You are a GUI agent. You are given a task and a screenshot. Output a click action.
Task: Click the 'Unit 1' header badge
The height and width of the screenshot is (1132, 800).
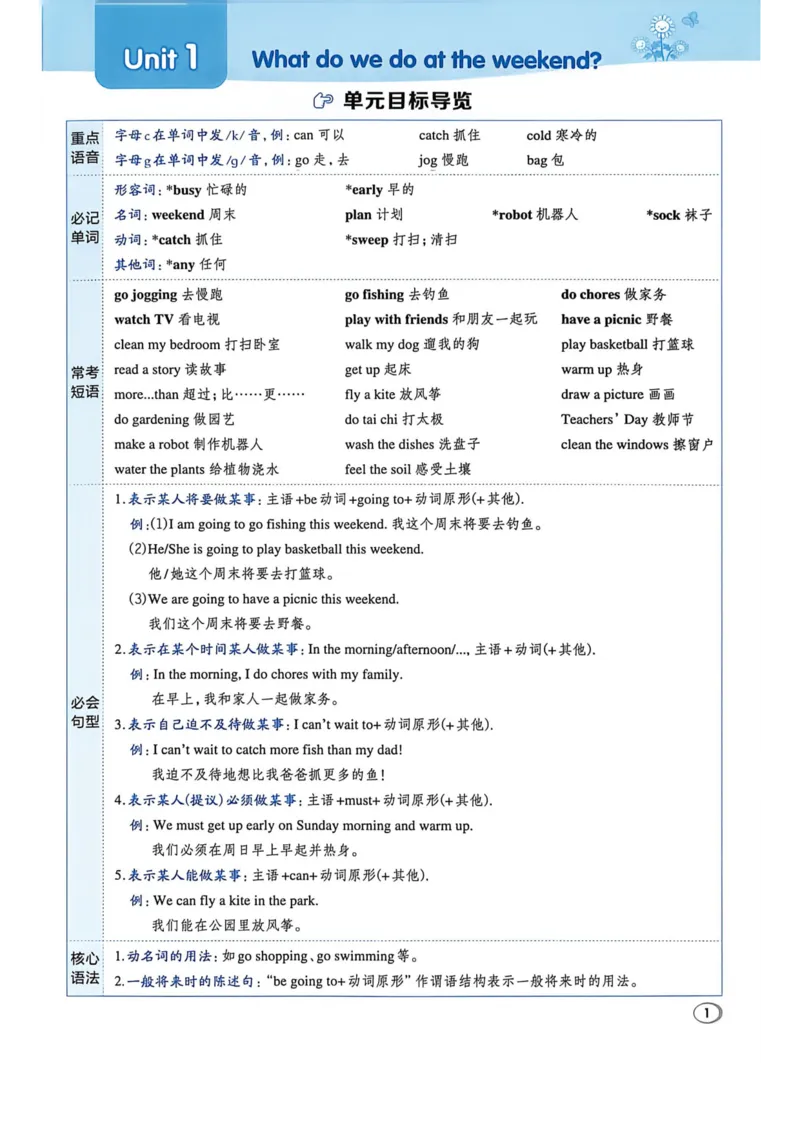161,58
